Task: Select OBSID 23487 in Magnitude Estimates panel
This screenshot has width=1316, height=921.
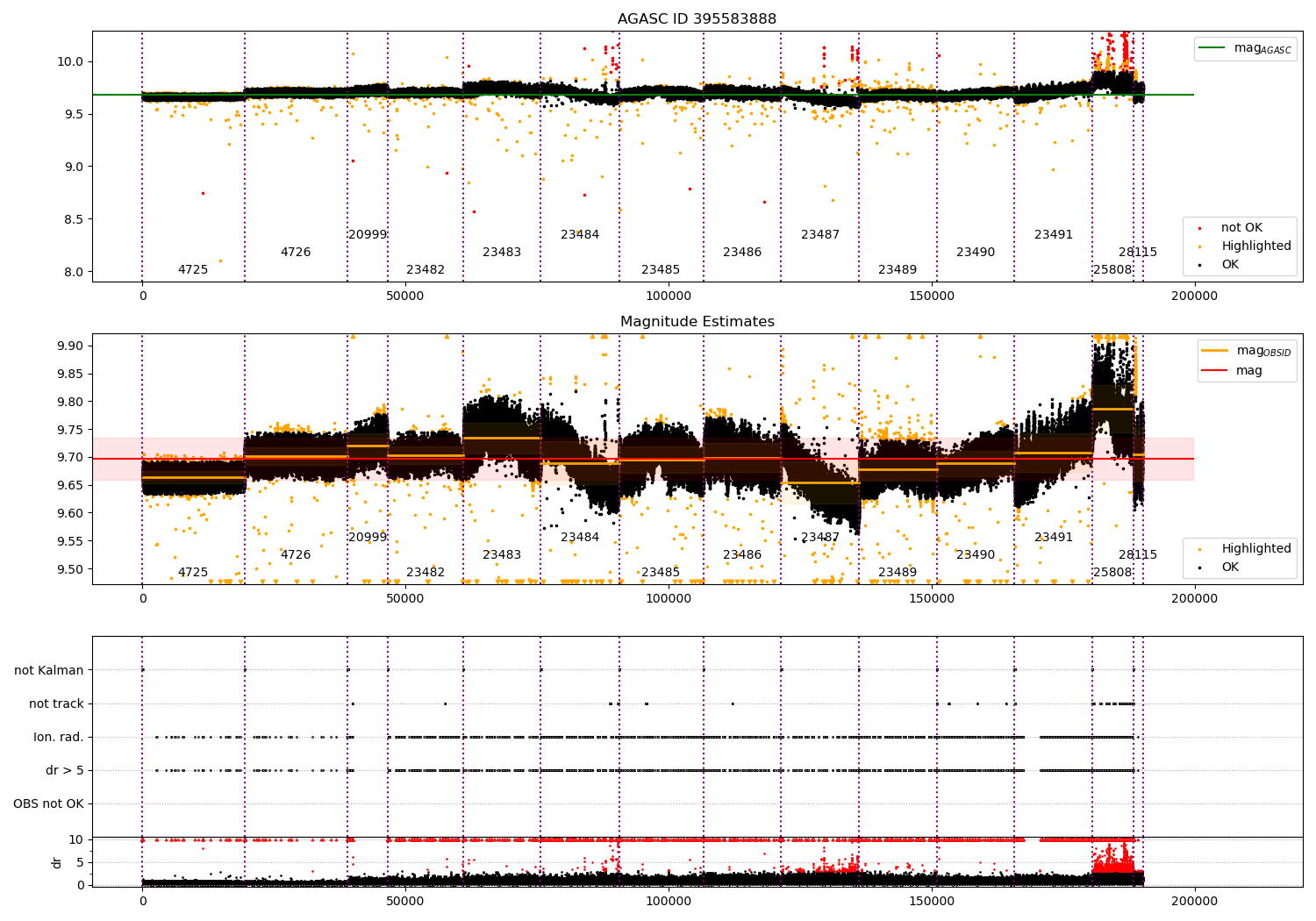Action: [x=820, y=537]
